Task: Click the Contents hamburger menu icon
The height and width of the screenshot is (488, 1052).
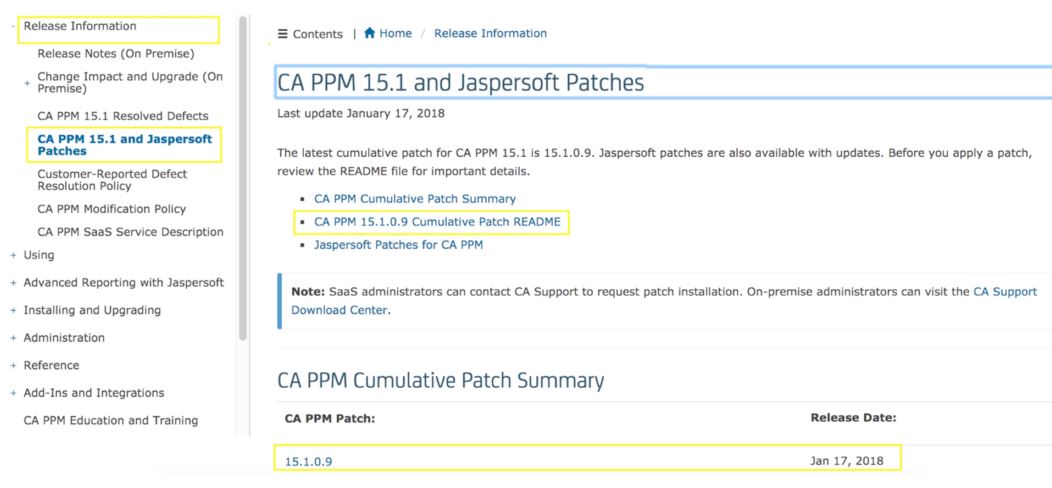Action: 282,34
